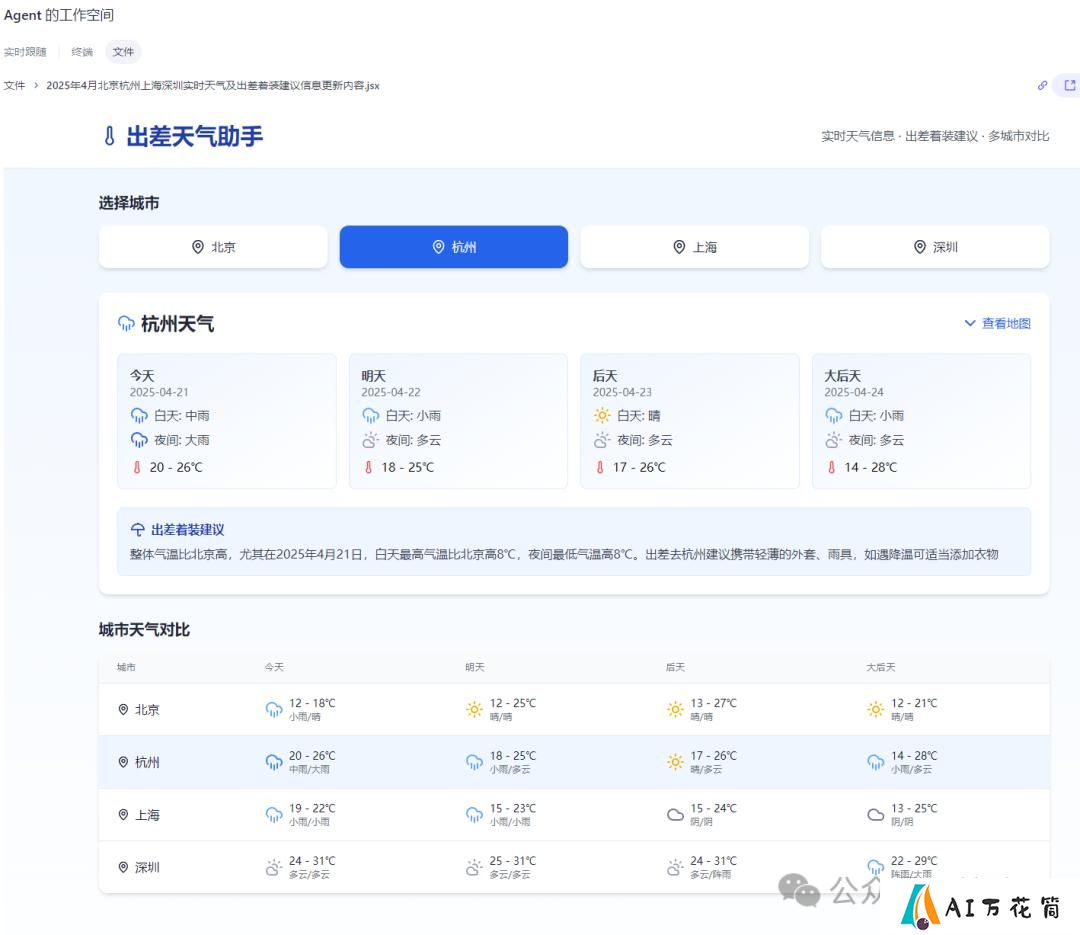Click sun icon beside 13 - 27℃
This screenshot has width=1080, height=935.
(675, 709)
